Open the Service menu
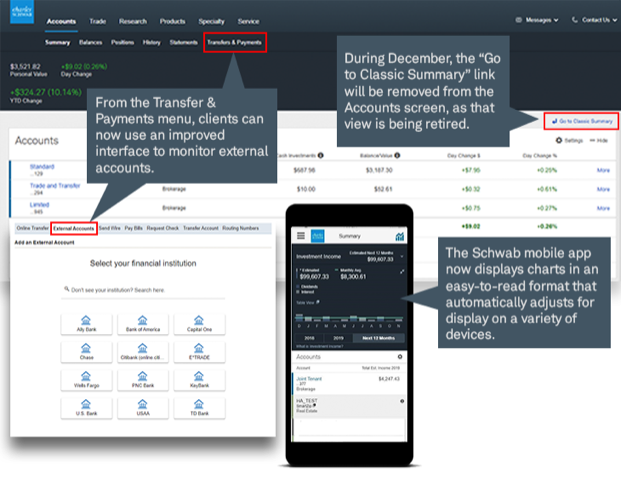Viewport: 621px width, 480px height. [248, 21]
